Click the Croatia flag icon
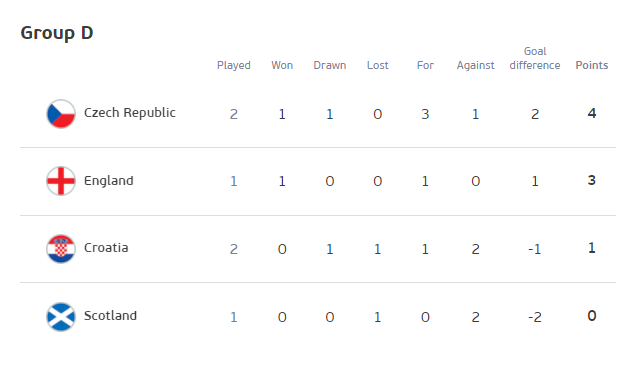Viewport: 630px width, 379px height. tap(61, 249)
